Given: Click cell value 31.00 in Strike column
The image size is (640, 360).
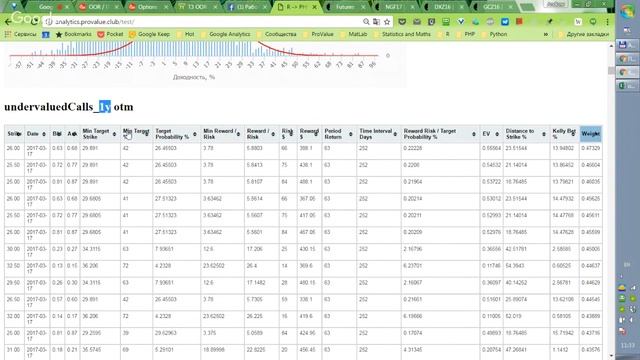Looking at the screenshot, I should [13, 350].
